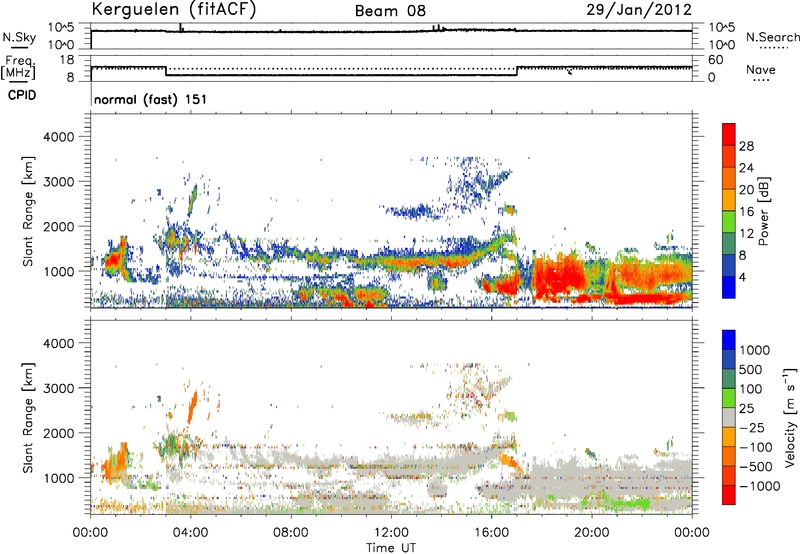800x554 pixels.
Task: Click the red bottom segment of velocity colorbar
Action: pyautogui.click(x=729, y=495)
